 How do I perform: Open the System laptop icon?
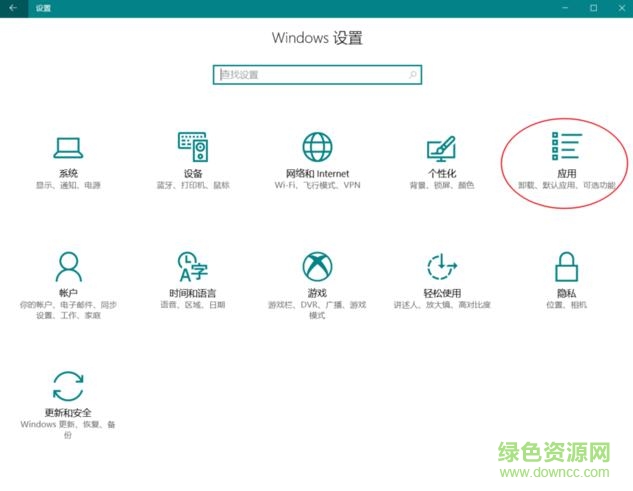pos(68,148)
